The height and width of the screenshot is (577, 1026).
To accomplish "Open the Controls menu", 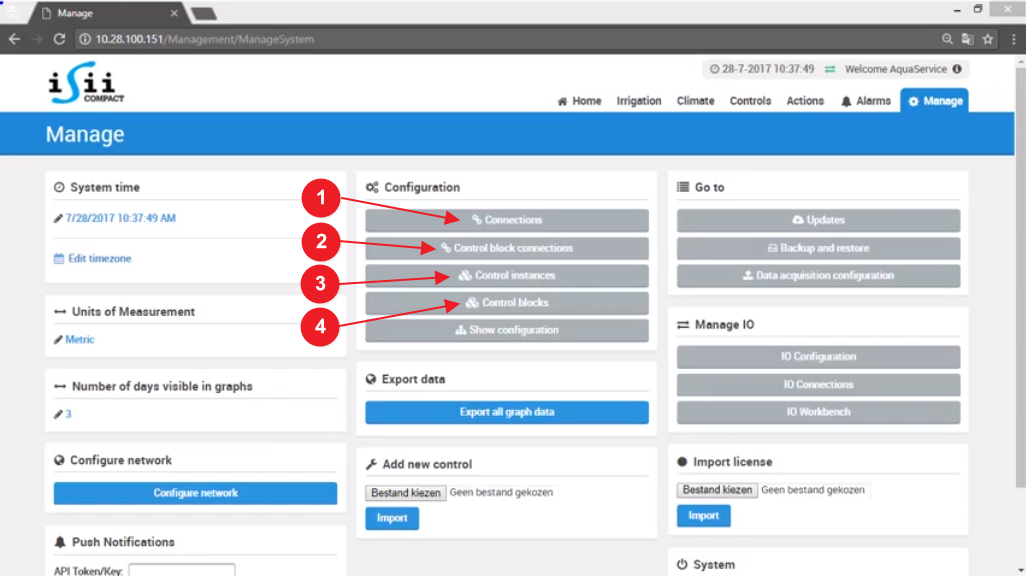I will click(750, 101).
